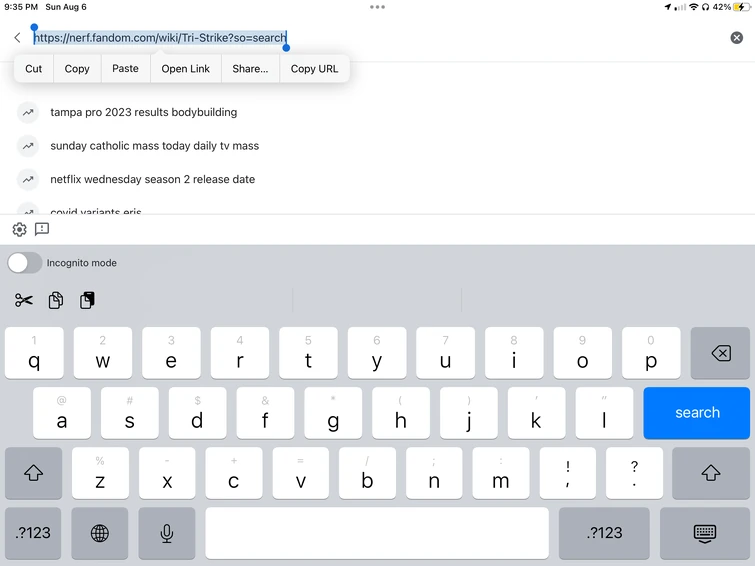Image resolution: width=755 pixels, height=566 pixels.
Task: Tap the p key
Action: pos(651,353)
